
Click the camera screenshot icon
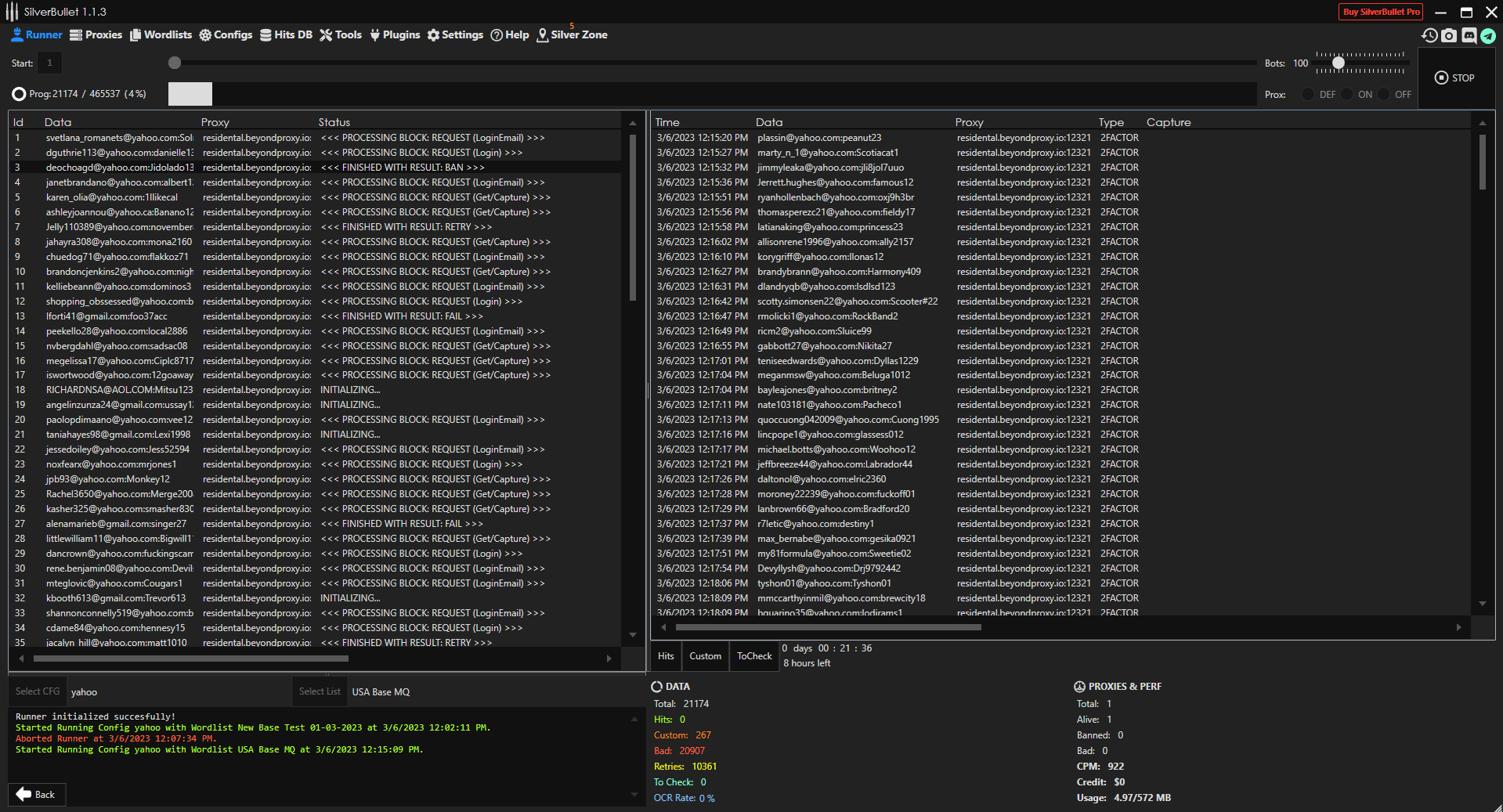click(1449, 35)
